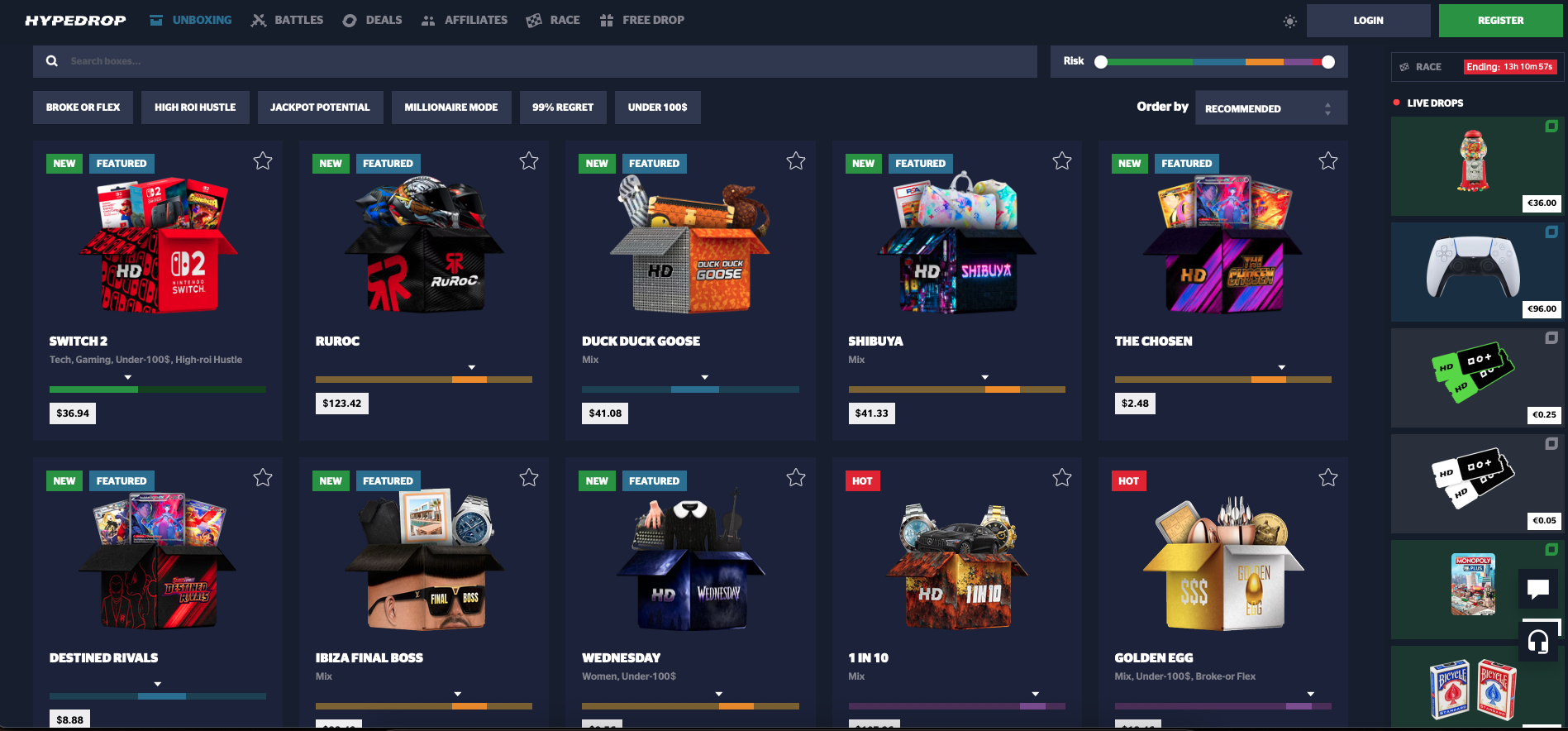1568x731 pixels.
Task: Open the Free Drop tab
Action: tap(642, 21)
